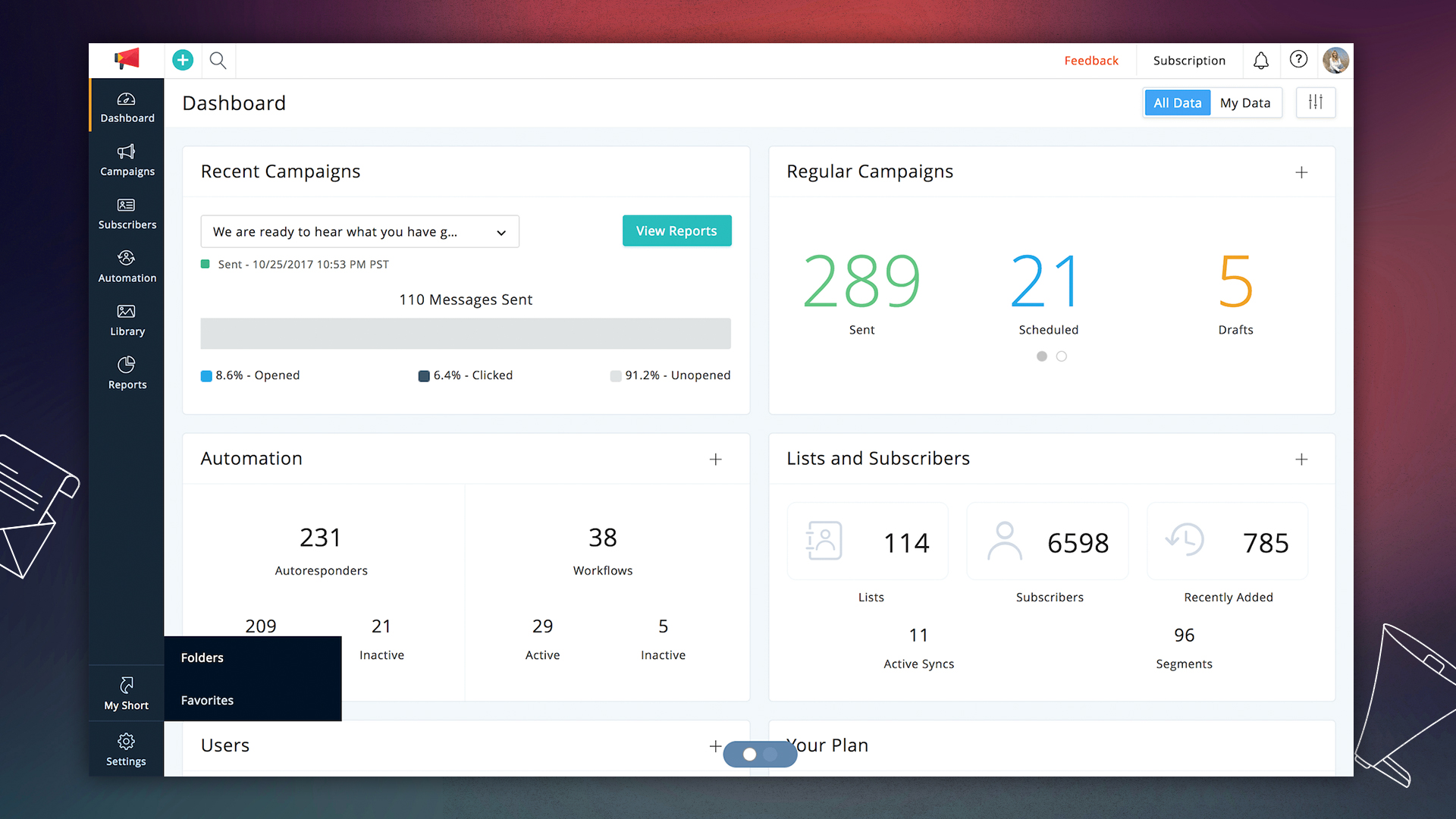Click the plus icon on Lists and Subscribers card
This screenshot has height=819, width=1456.
pos(1301,459)
